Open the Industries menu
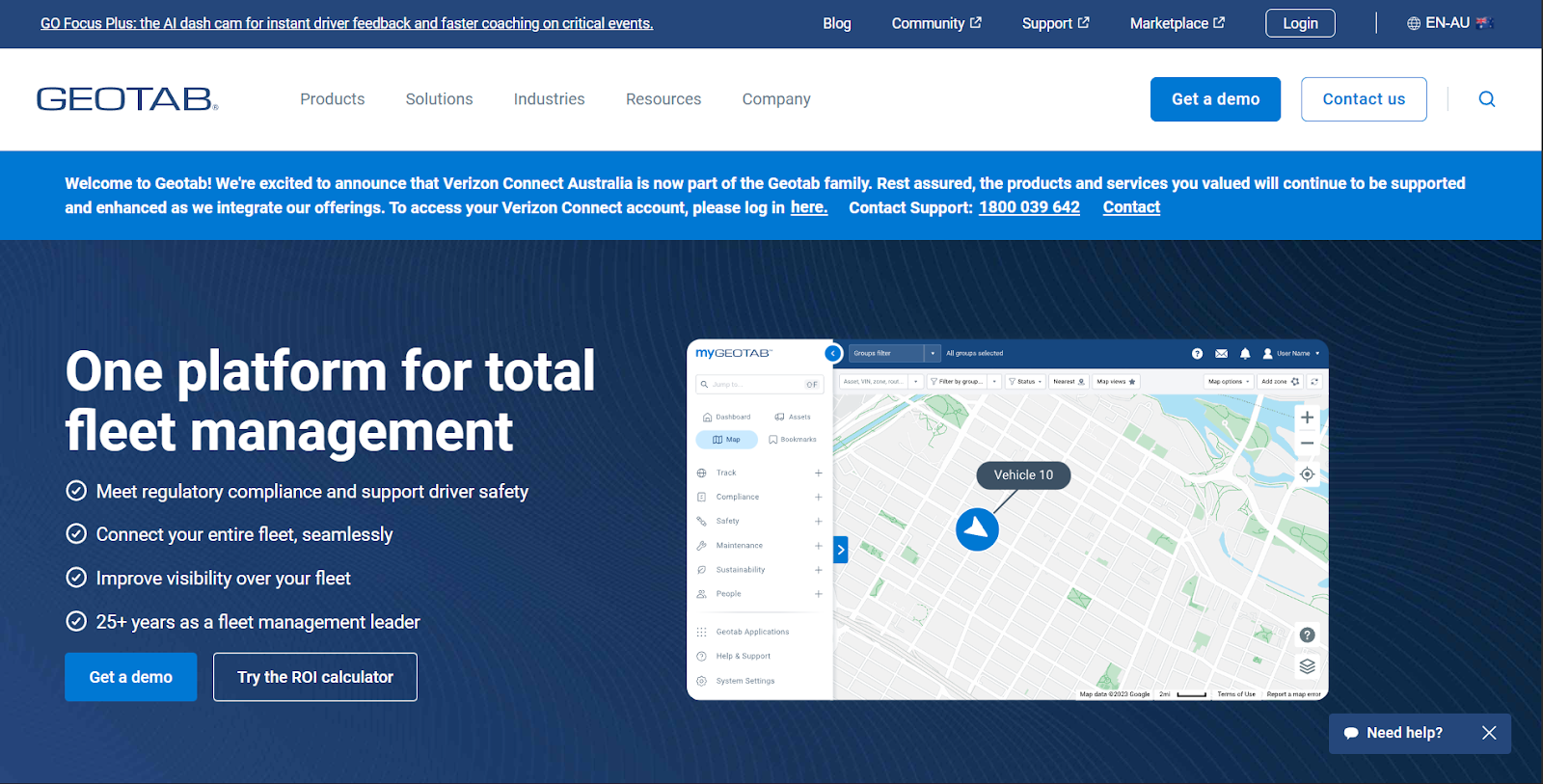This screenshot has width=1543, height=784. point(549,99)
